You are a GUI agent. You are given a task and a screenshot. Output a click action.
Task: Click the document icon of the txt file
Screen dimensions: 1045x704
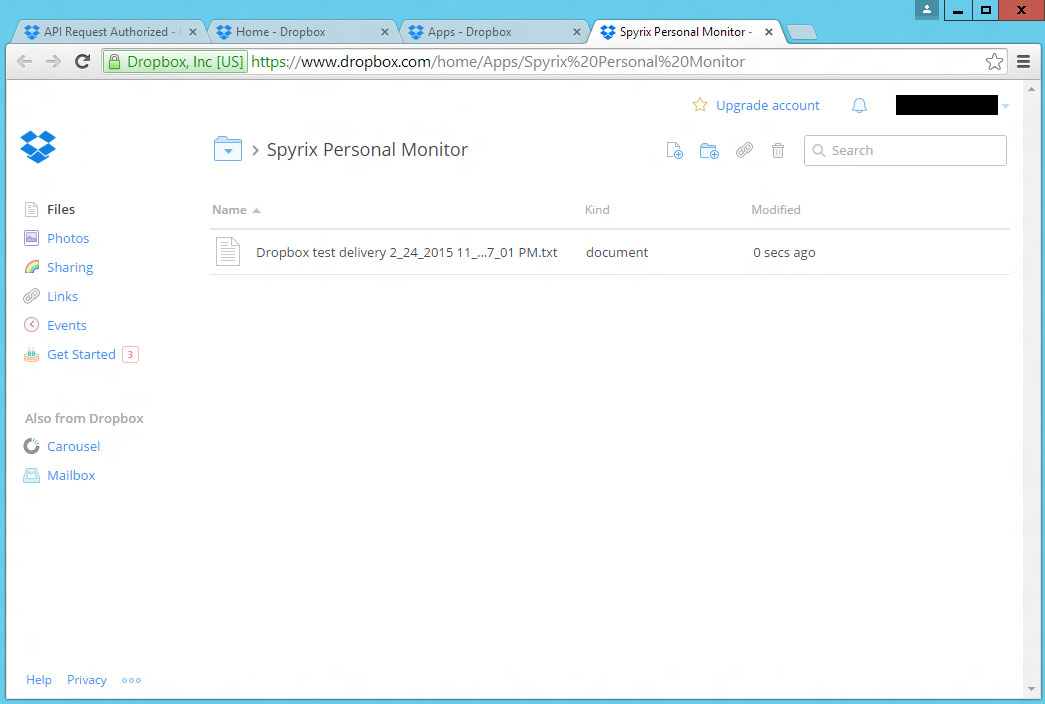click(228, 252)
